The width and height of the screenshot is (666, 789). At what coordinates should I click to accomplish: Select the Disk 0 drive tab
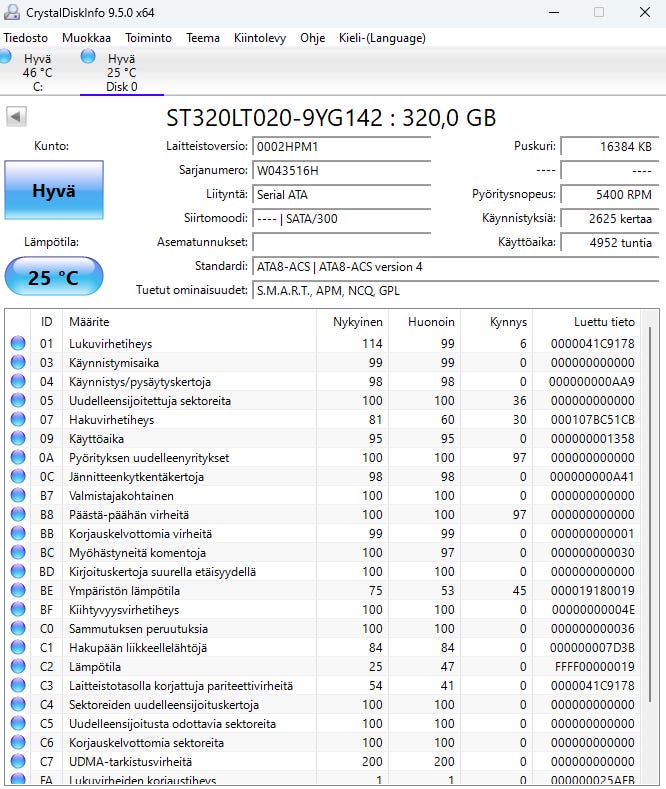point(121,72)
